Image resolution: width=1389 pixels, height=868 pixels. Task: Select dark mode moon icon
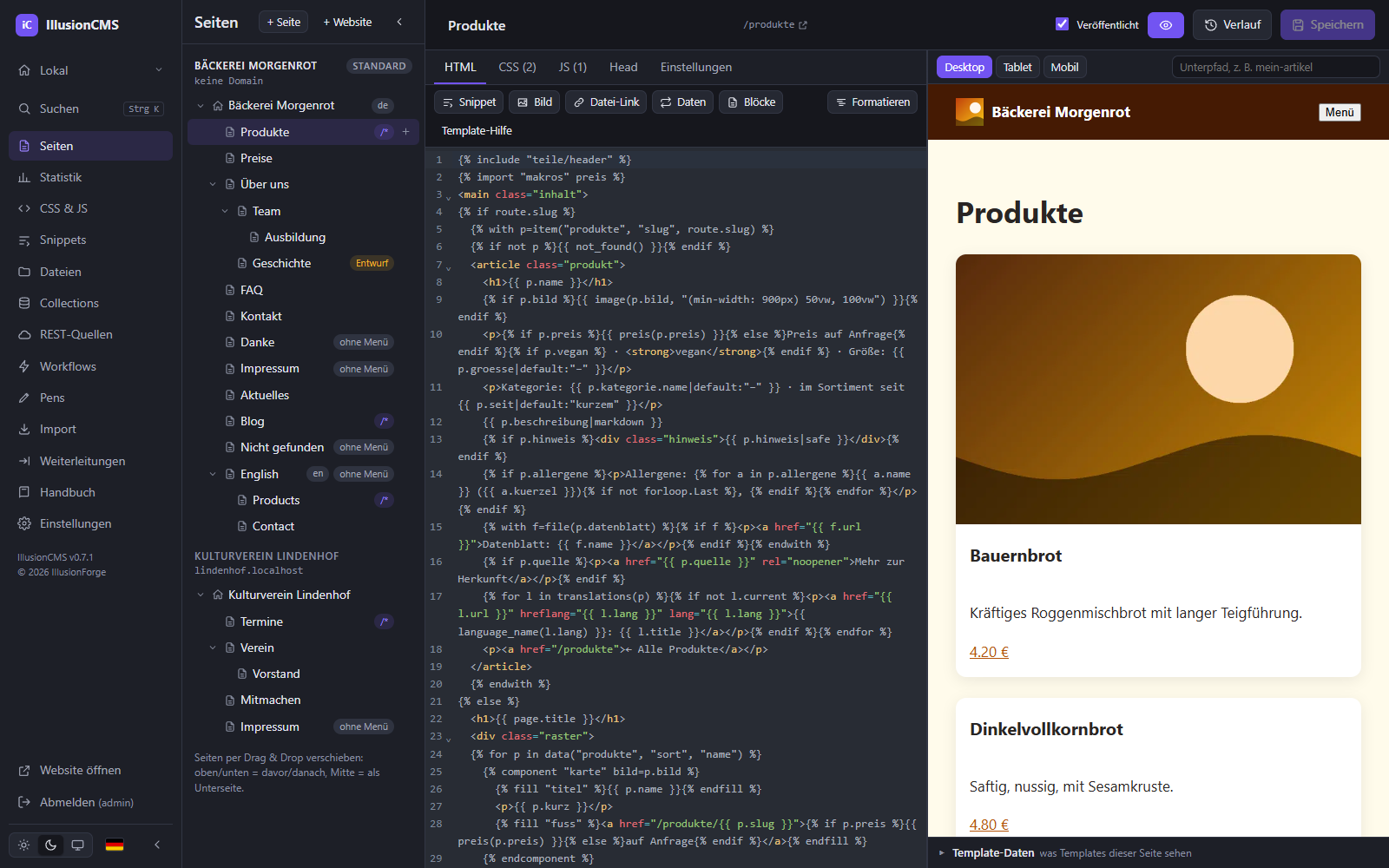pyautogui.click(x=50, y=845)
